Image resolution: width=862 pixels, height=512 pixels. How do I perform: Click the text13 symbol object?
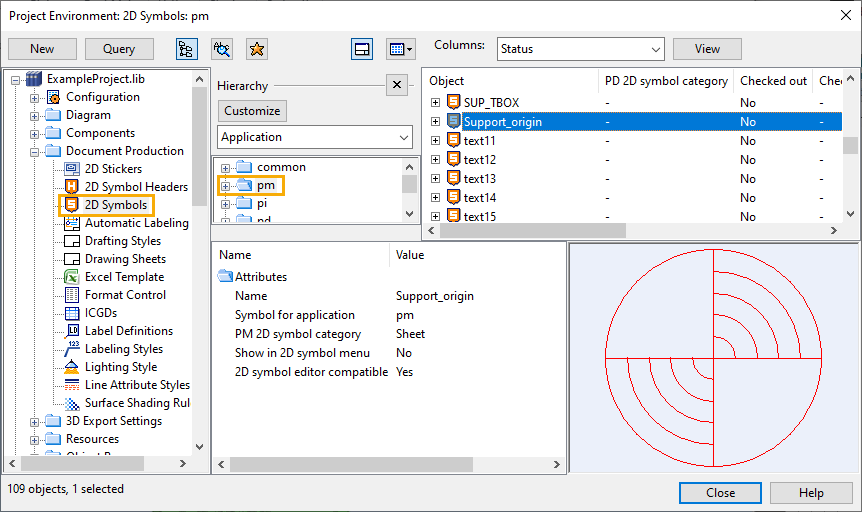pyautogui.click(x=479, y=179)
